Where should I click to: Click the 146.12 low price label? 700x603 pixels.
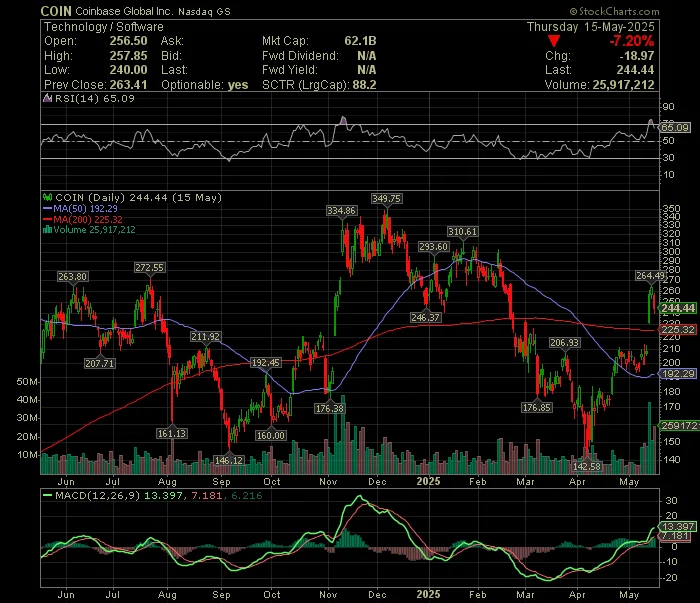tap(229, 461)
